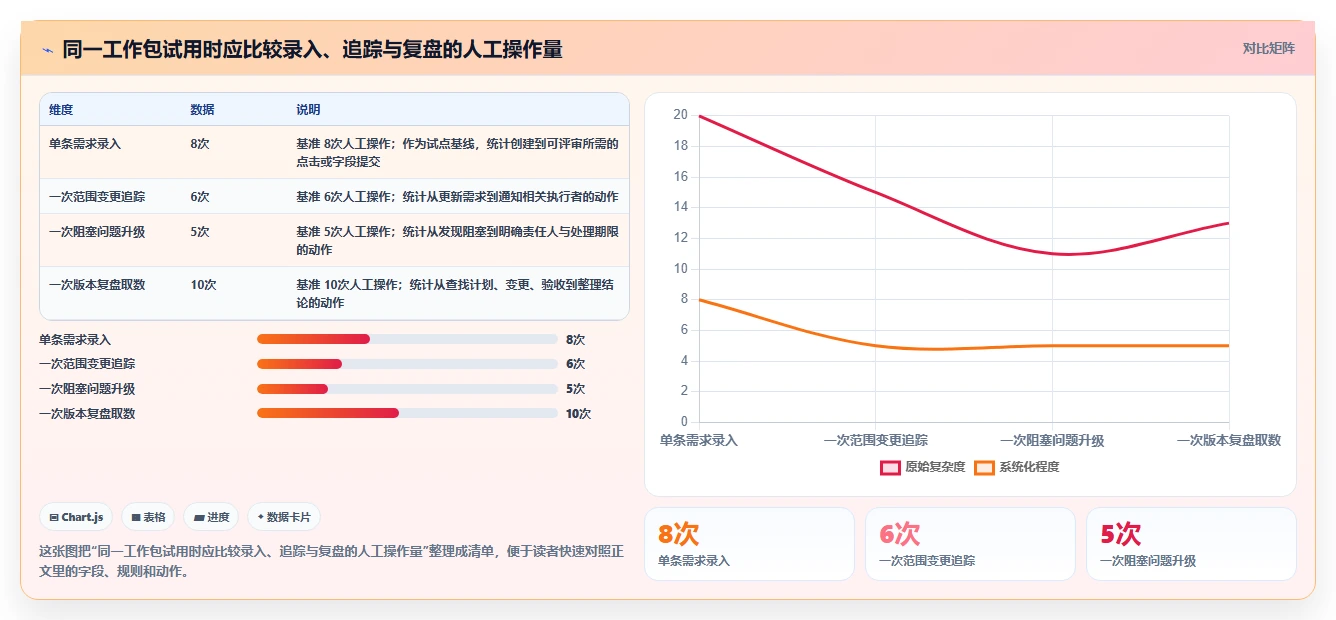This screenshot has height=620, width=1336.
Task: Open the 8次 单条需求录入 data card
Action: (749, 544)
